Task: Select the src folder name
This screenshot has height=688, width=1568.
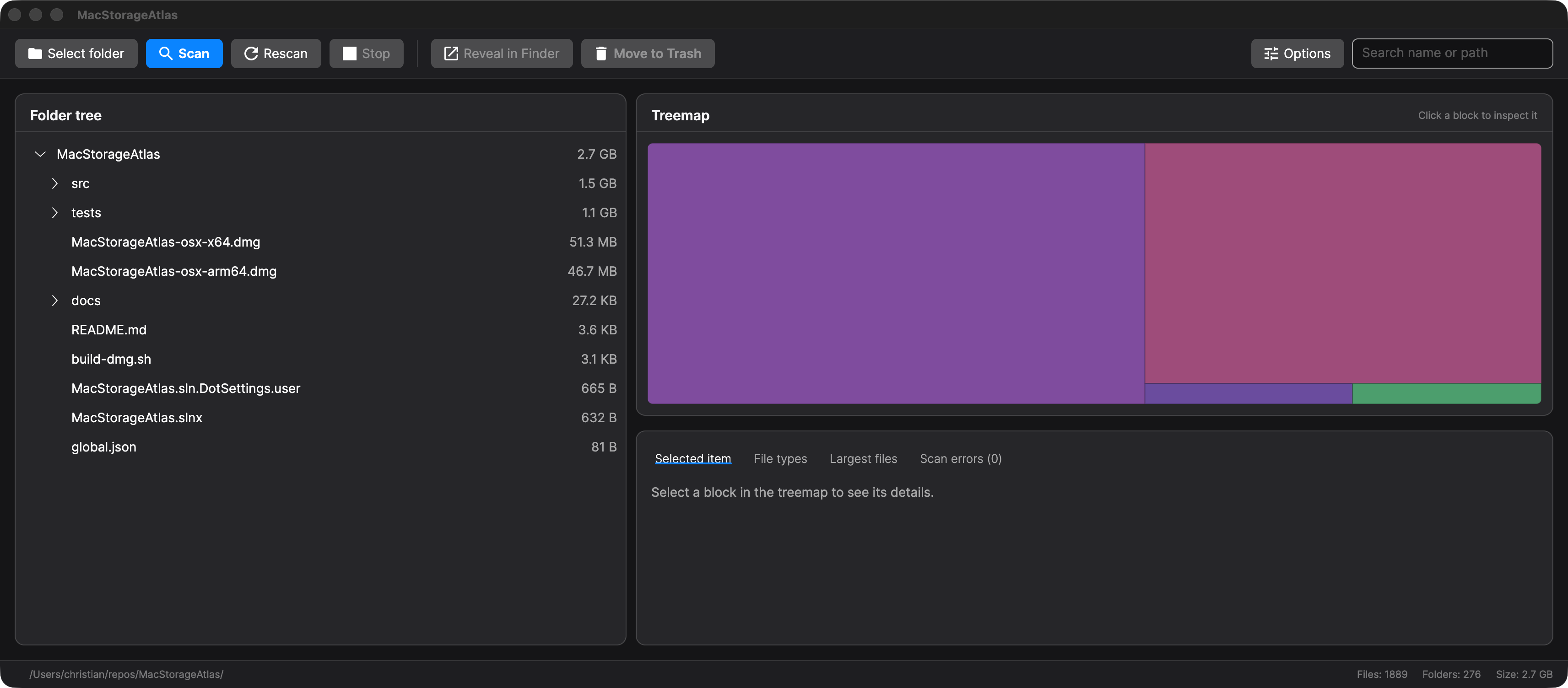Action: [81, 183]
